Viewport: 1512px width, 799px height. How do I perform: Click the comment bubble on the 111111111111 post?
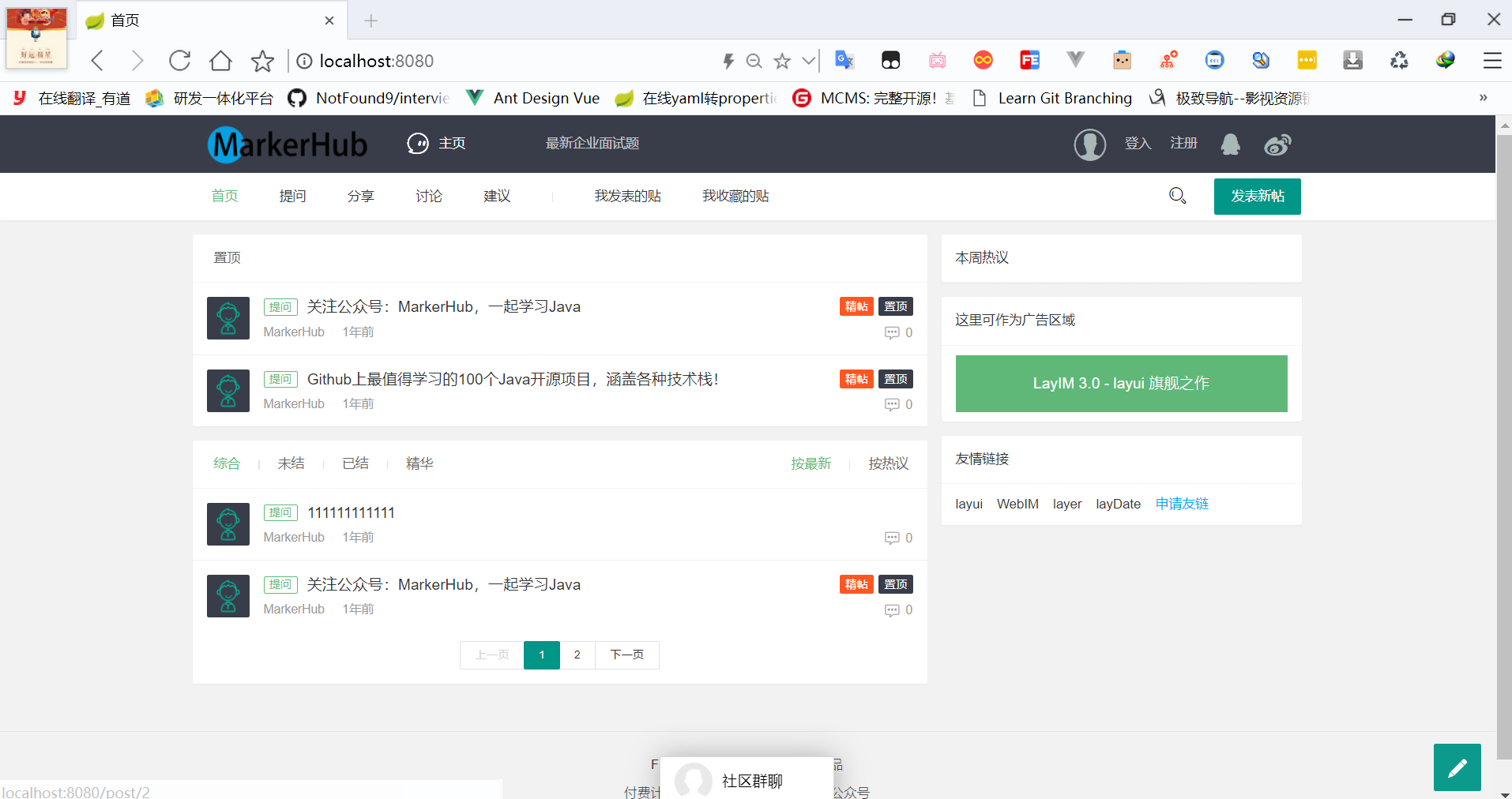pos(893,538)
